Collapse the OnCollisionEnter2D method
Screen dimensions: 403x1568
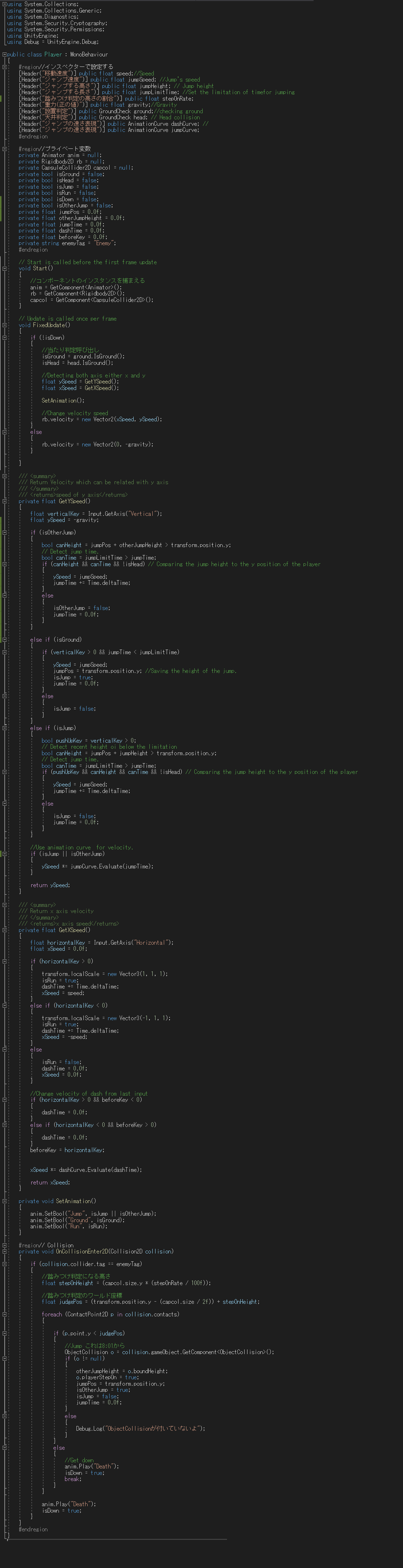(4, 1251)
